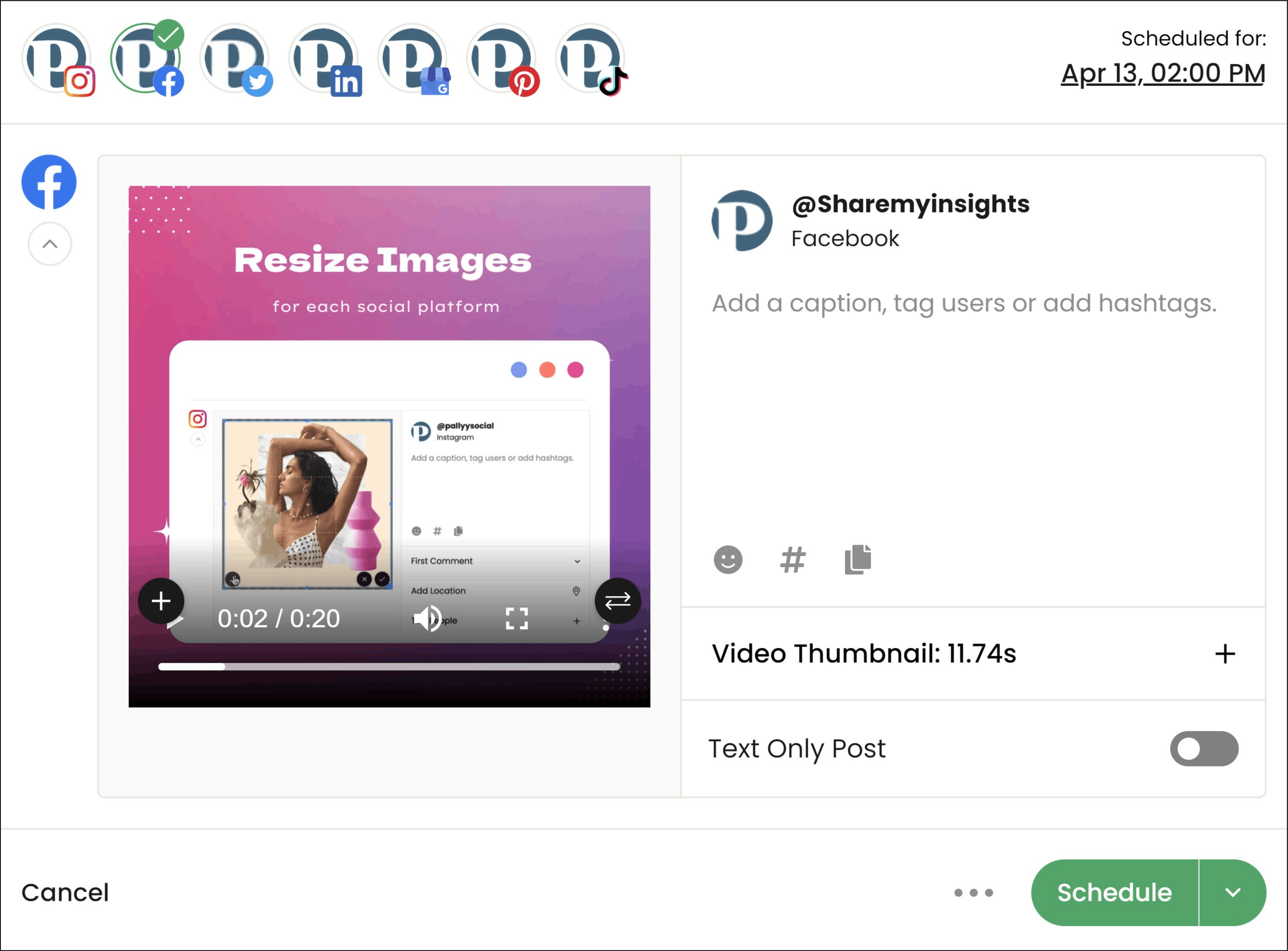Select the LinkedIn account avatar
The height and width of the screenshot is (951, 1288).
pyautogui.click(x=324, y=59)
